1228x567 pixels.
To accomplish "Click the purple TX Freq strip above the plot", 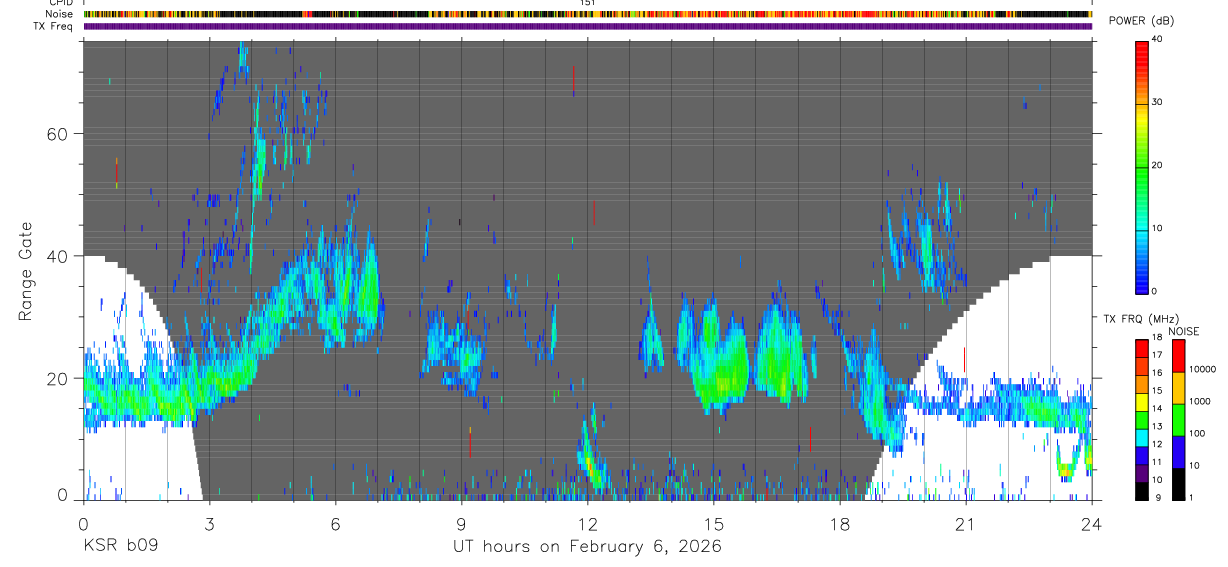I will 587,26.
